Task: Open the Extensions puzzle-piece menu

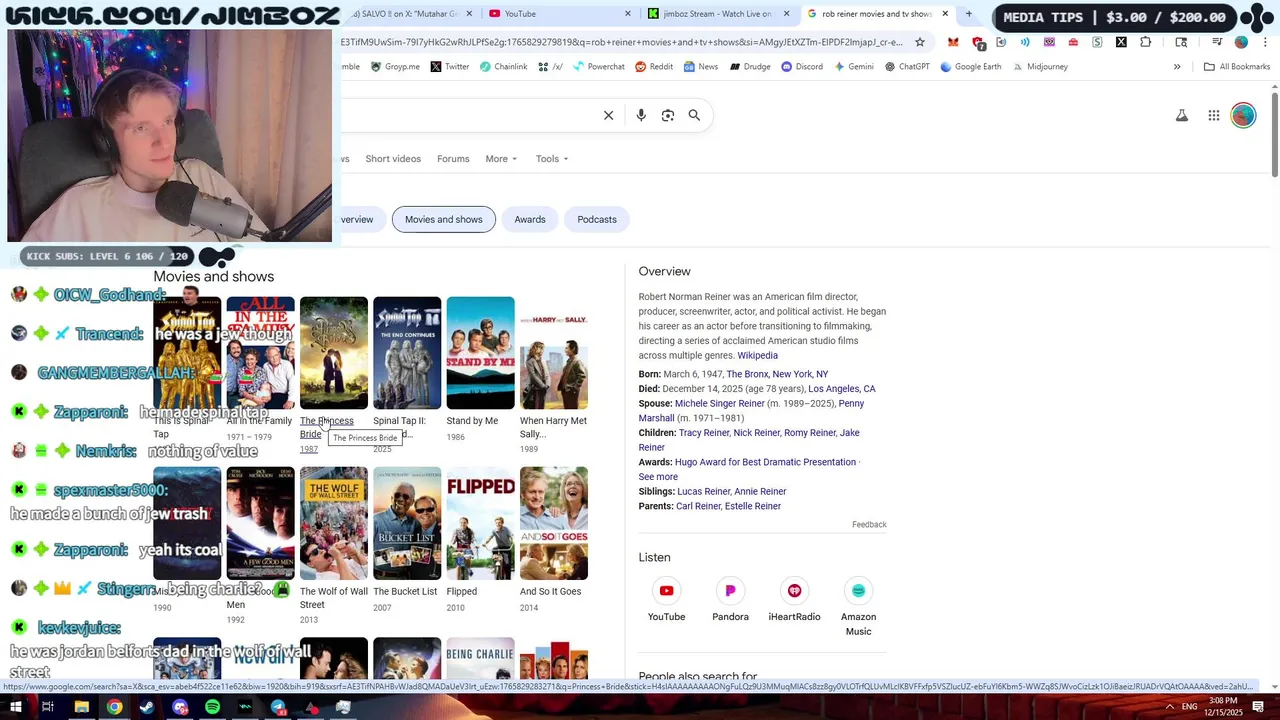Action: [1146, 42]
